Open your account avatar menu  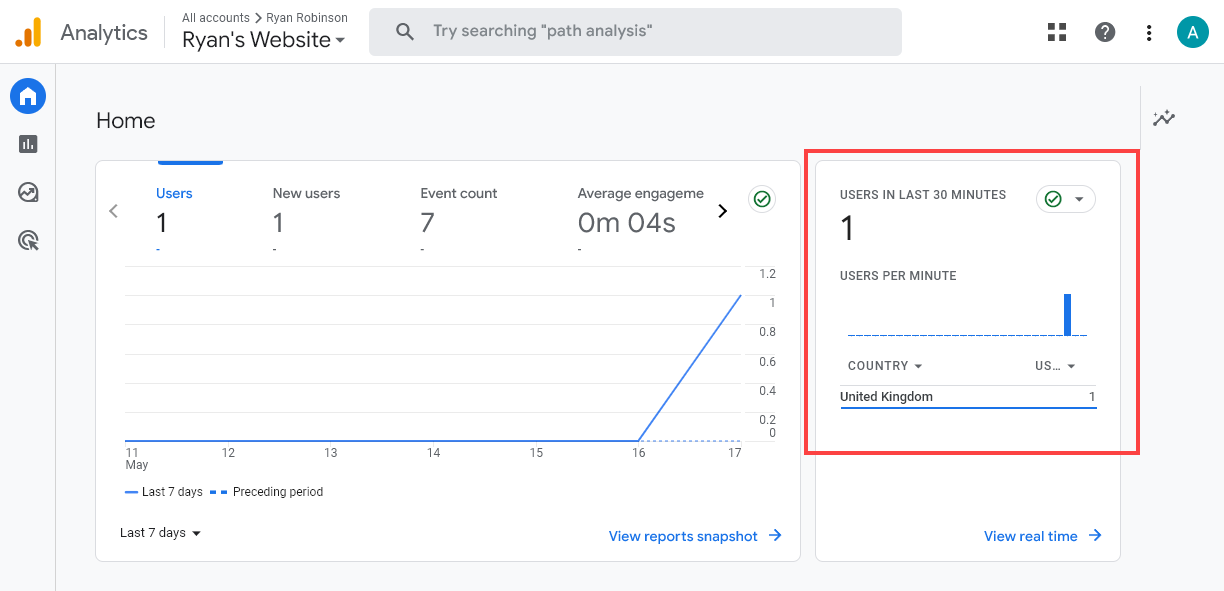point(1193,31)
